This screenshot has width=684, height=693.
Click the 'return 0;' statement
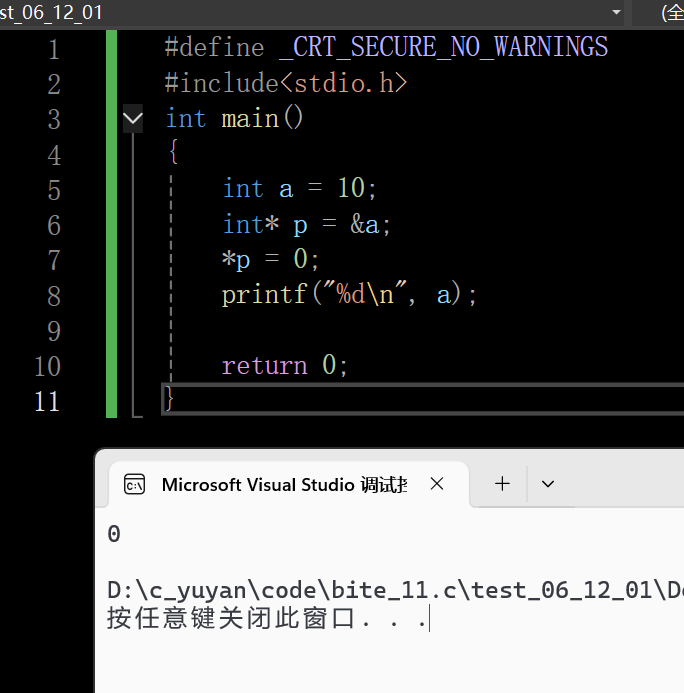(x=285, y=366)
